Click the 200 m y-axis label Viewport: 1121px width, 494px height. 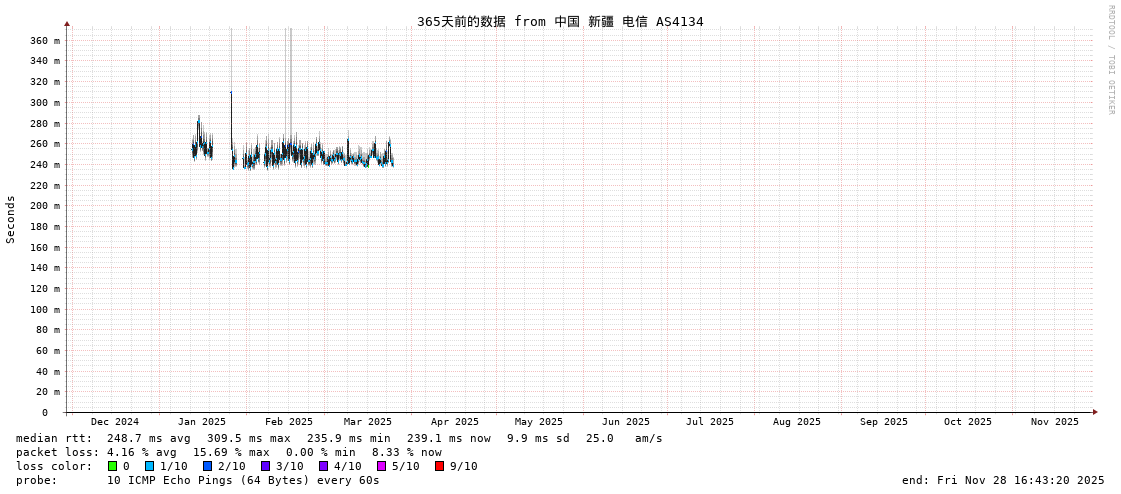pyautogui.click(x=45, y=206)
